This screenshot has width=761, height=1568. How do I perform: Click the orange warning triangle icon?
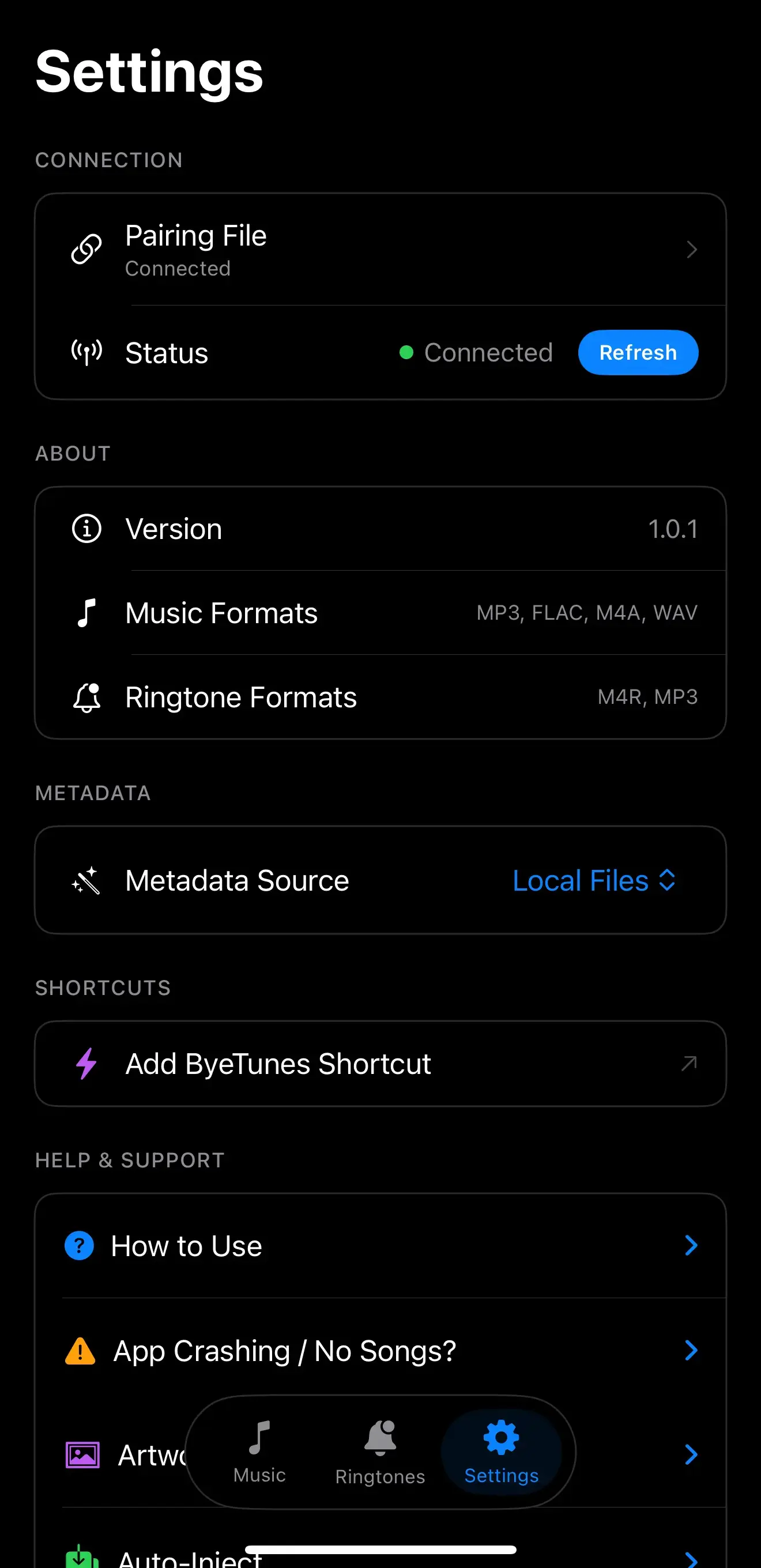[80, 1351]
